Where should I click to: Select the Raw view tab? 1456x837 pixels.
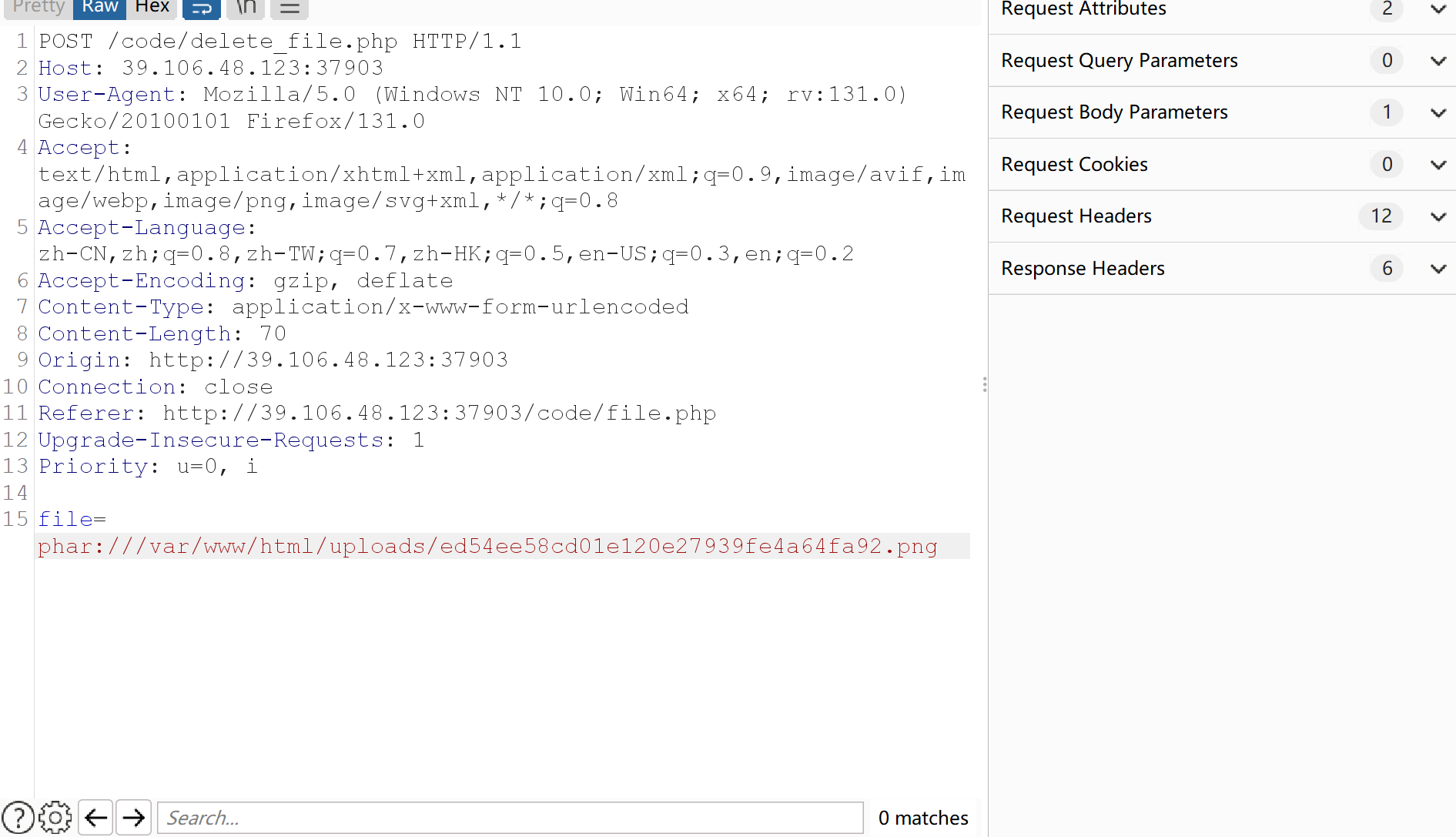pyautogui.click(x=99, y=7)
